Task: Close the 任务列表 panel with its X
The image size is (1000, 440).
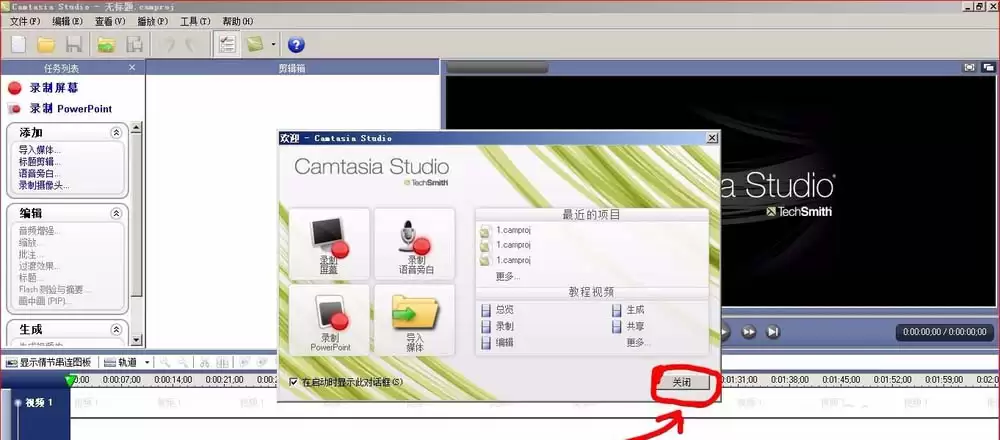Action: tap(132, 68)
